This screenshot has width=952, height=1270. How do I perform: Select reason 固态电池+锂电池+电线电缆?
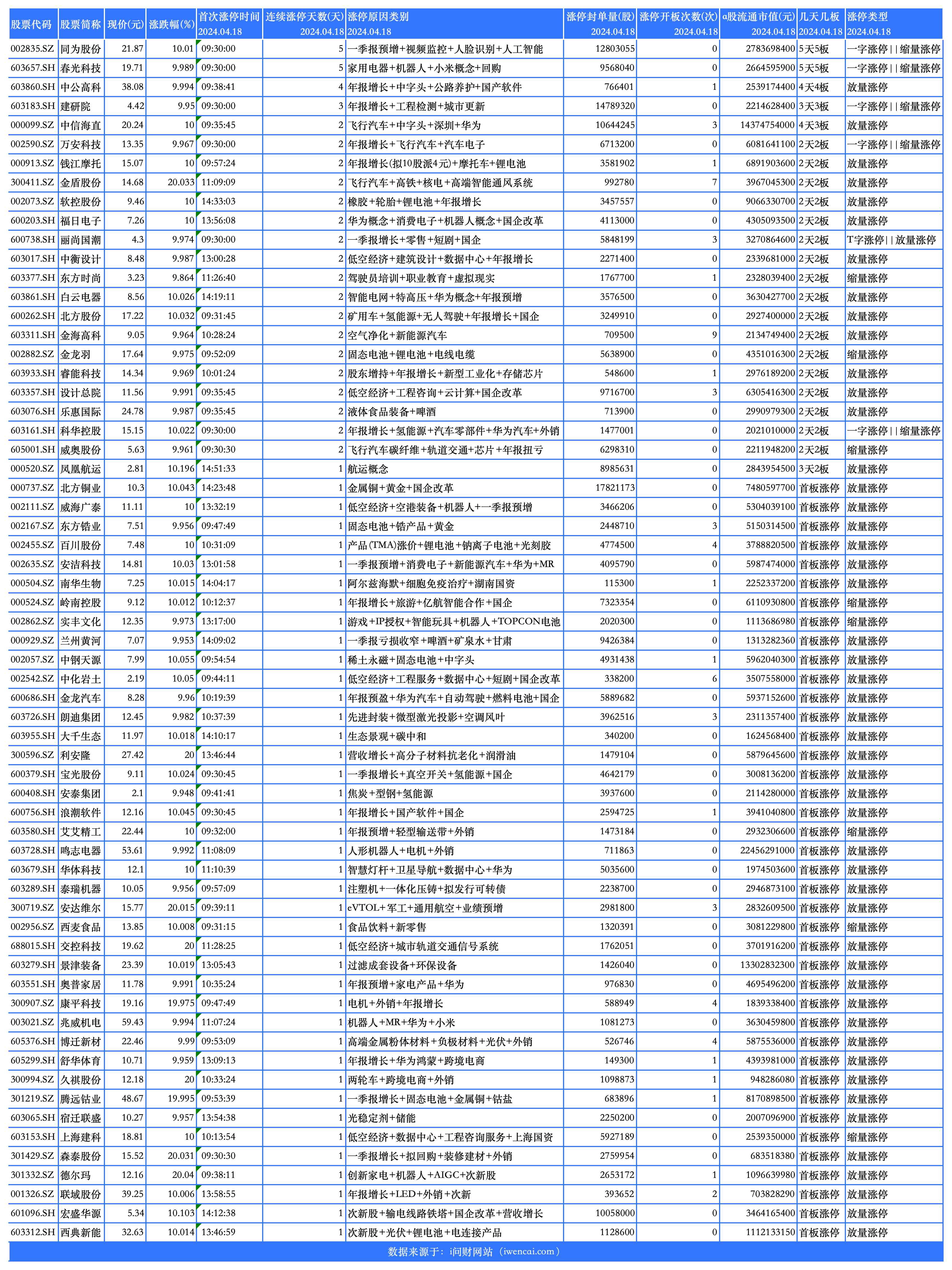pos(411,354)
